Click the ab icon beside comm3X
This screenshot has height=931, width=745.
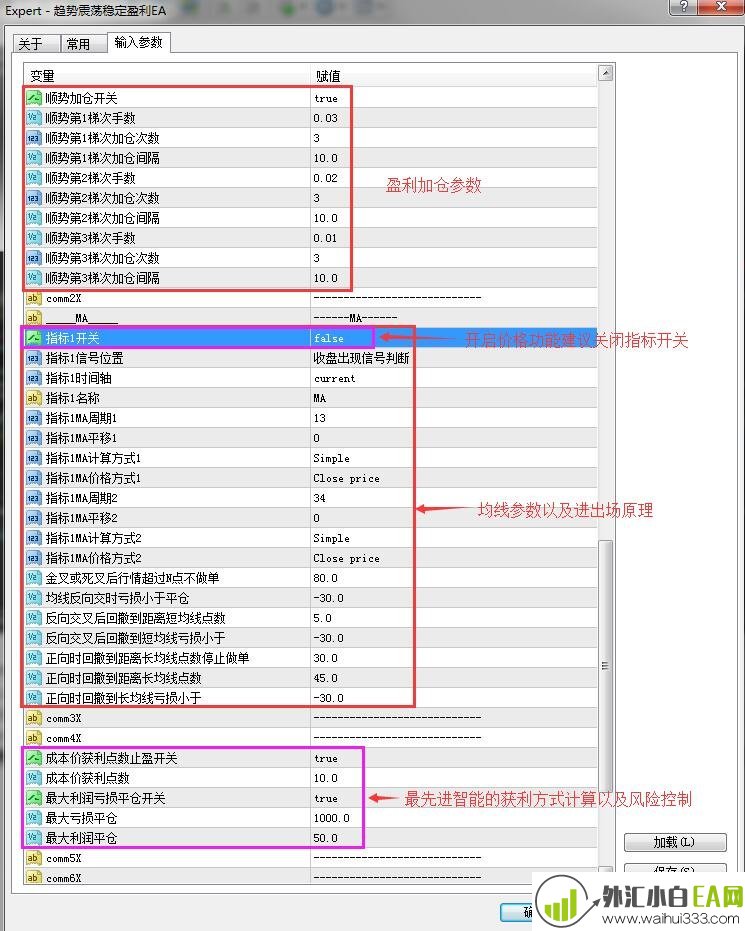coord(34,718)
